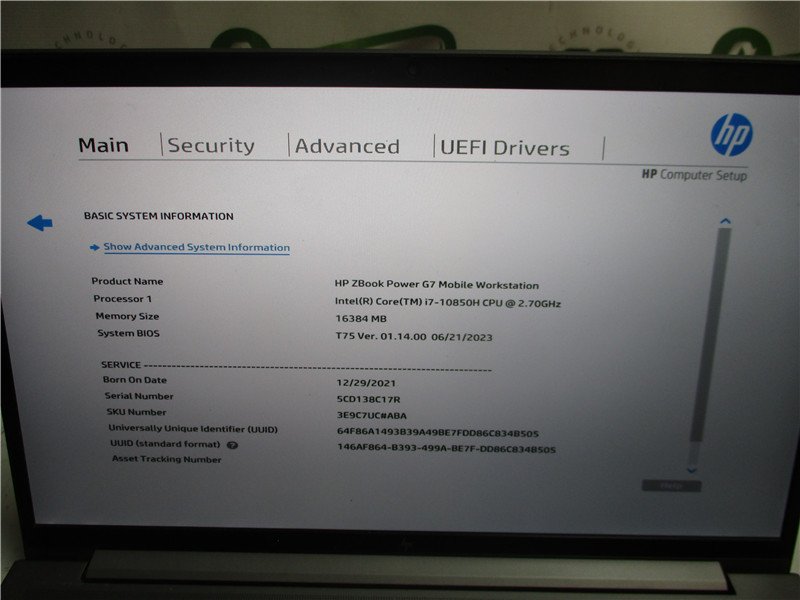Screen dimensions: 800x600
Task: Select the Product Name label
Action: click(127, 281)
